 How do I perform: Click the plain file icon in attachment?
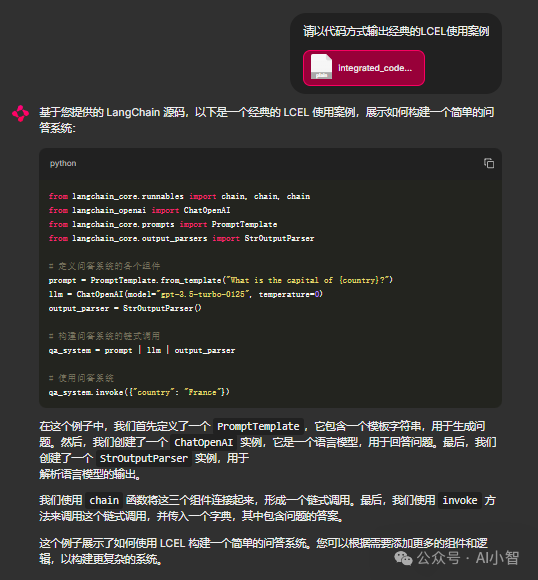click(x=321, y=67)
